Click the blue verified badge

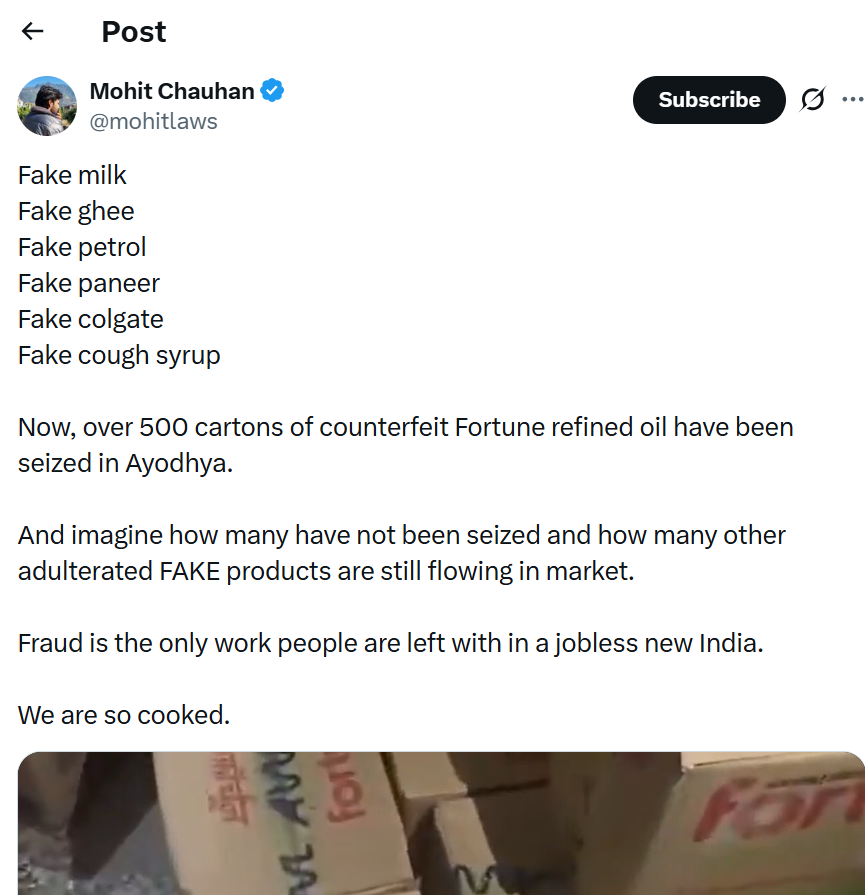[x=272, y=91]
